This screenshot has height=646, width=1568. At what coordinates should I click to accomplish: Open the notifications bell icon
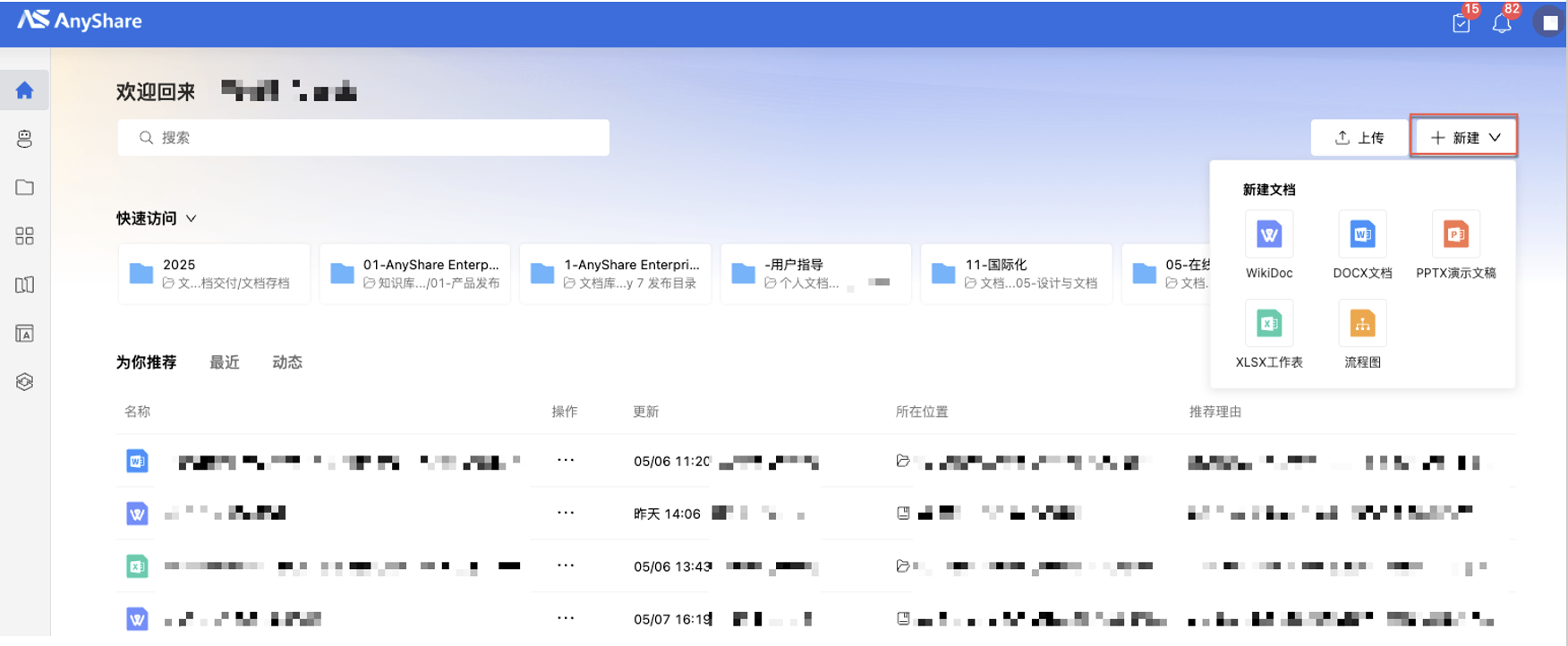(1502, 23)
